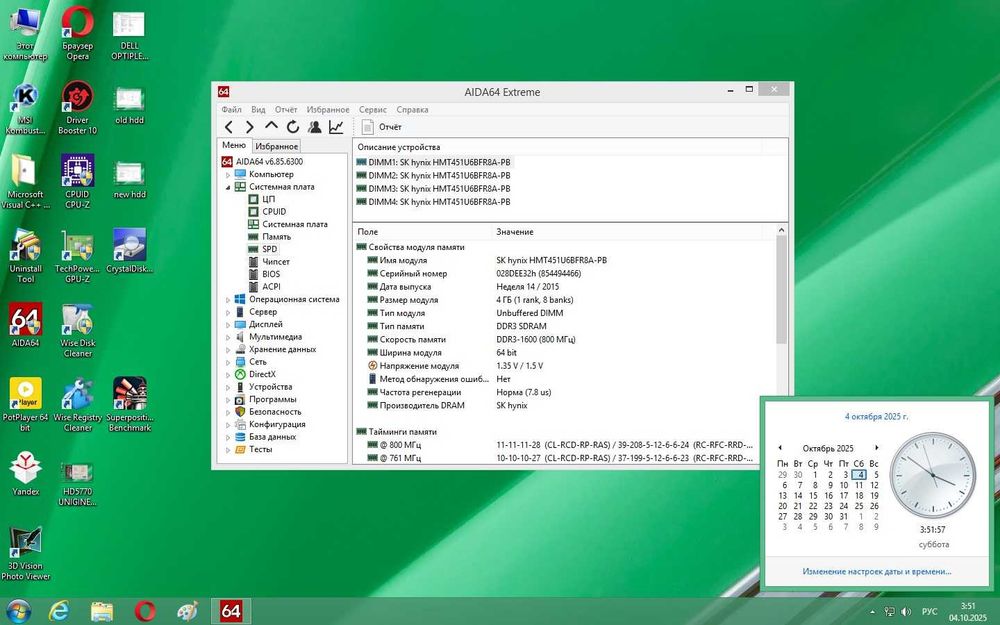Click the user profile toolbar icon

[315, 127]
